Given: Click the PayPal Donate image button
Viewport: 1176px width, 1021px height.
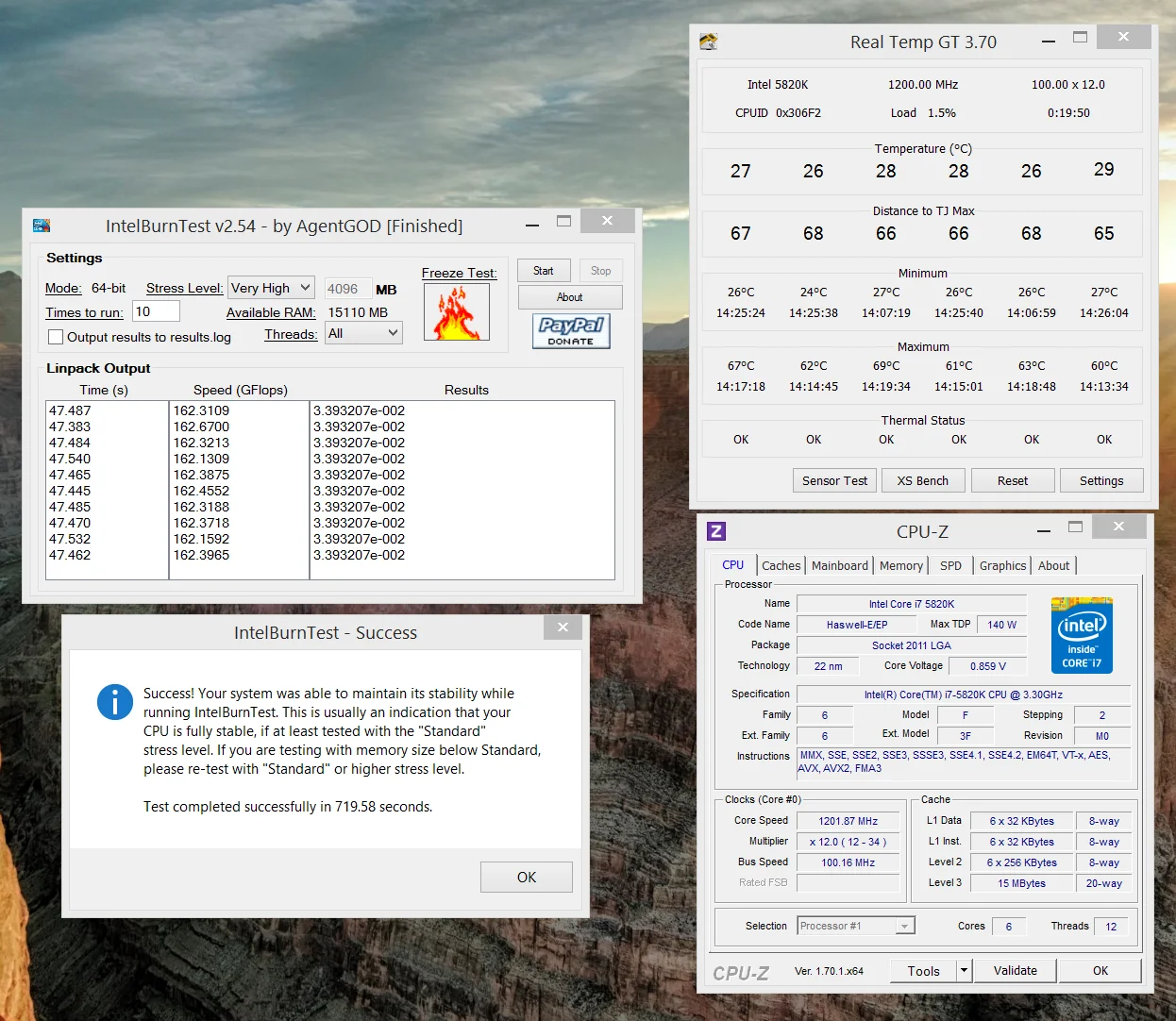Looking at the screenshot, I should click(x=571, y=331).
